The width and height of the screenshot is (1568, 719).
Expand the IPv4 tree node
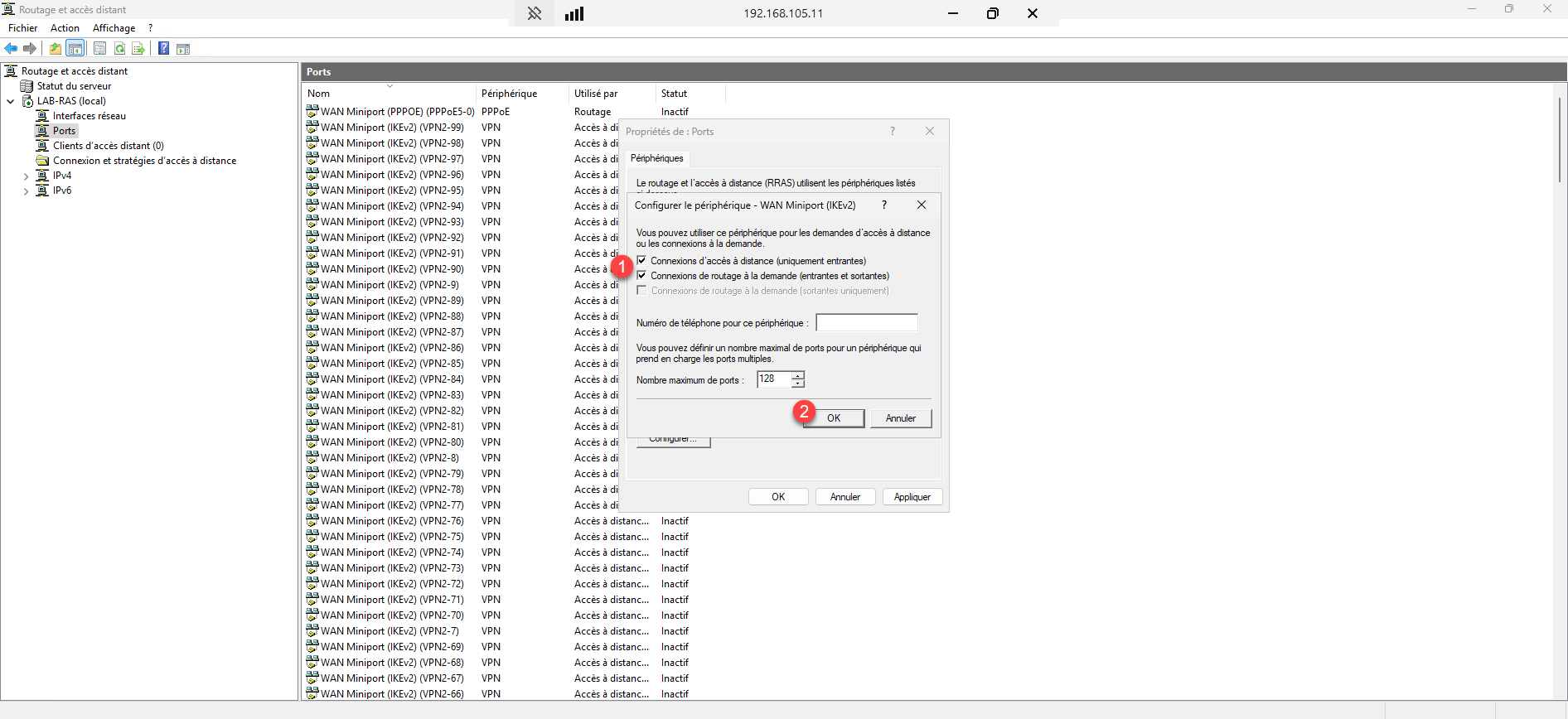pyautogui.click(x=26, y=176)
